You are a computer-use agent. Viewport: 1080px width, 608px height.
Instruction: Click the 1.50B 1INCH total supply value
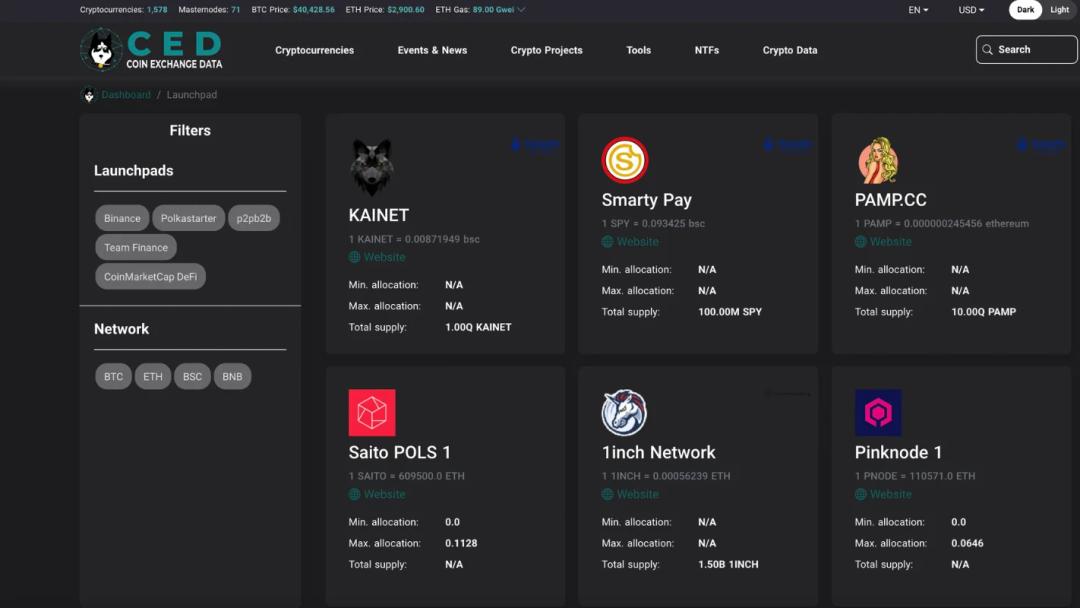click(728, 565)
